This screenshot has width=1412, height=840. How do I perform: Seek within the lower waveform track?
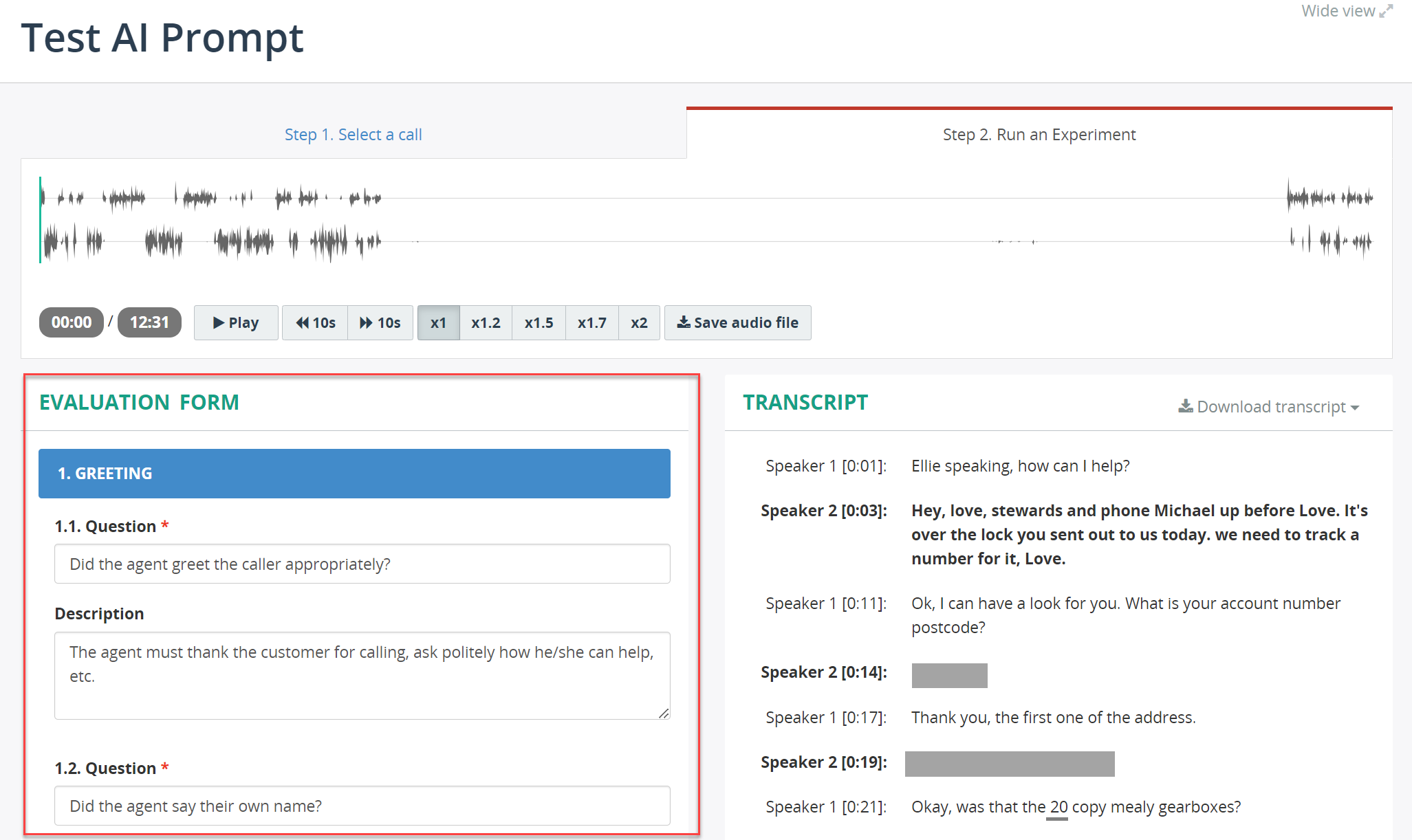706,242
